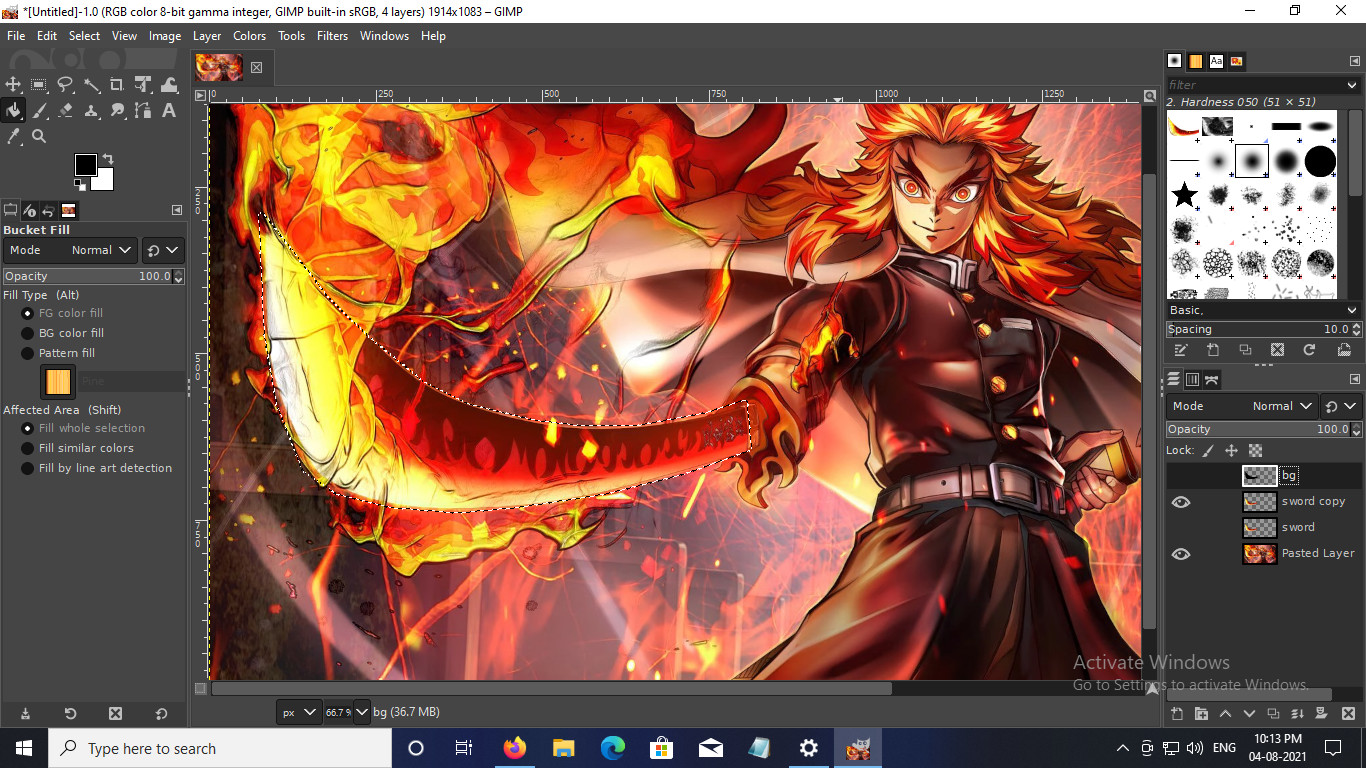The width and height of the screenshot is (1366, 768).
Task: Open the Filters menu
Action: (x=332, y=36)
